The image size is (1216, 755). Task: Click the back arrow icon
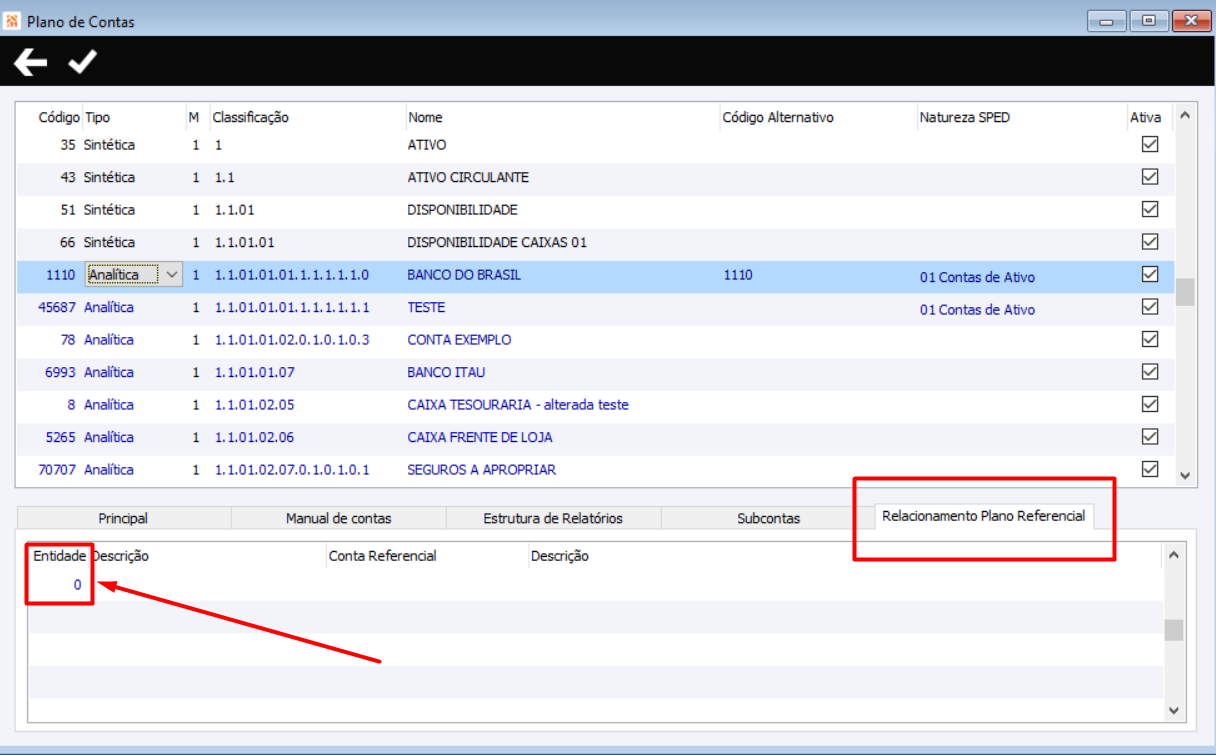coord(31,63)
